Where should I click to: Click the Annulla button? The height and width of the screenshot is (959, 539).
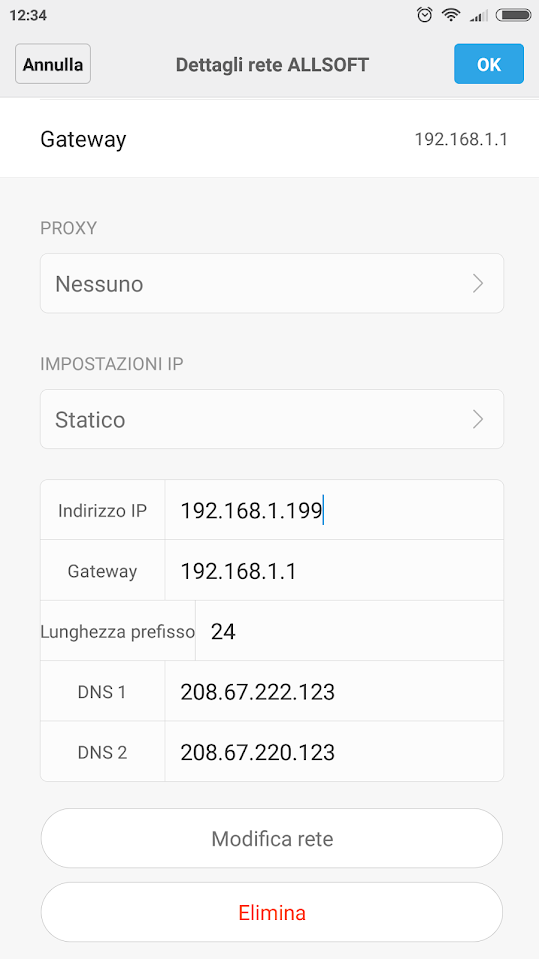53,64
